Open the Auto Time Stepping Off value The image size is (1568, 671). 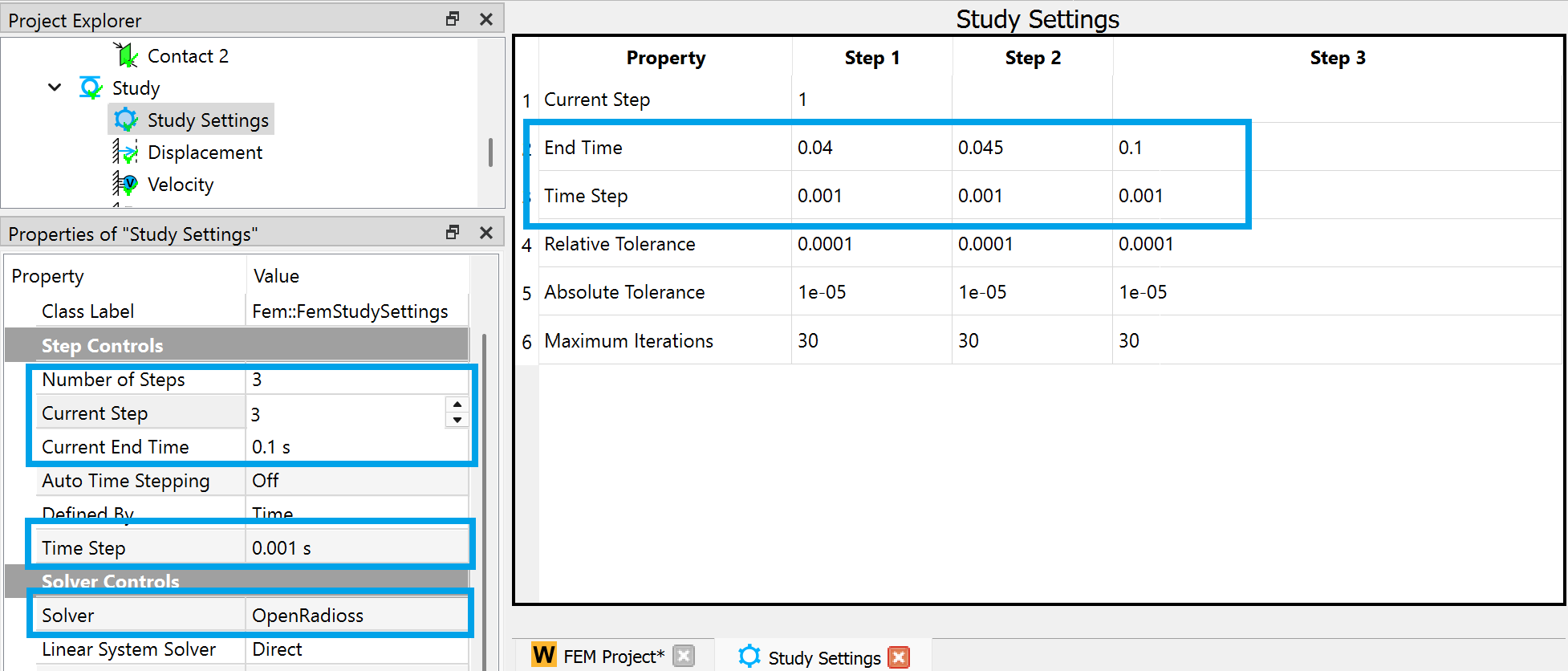(x=356, y=481)
